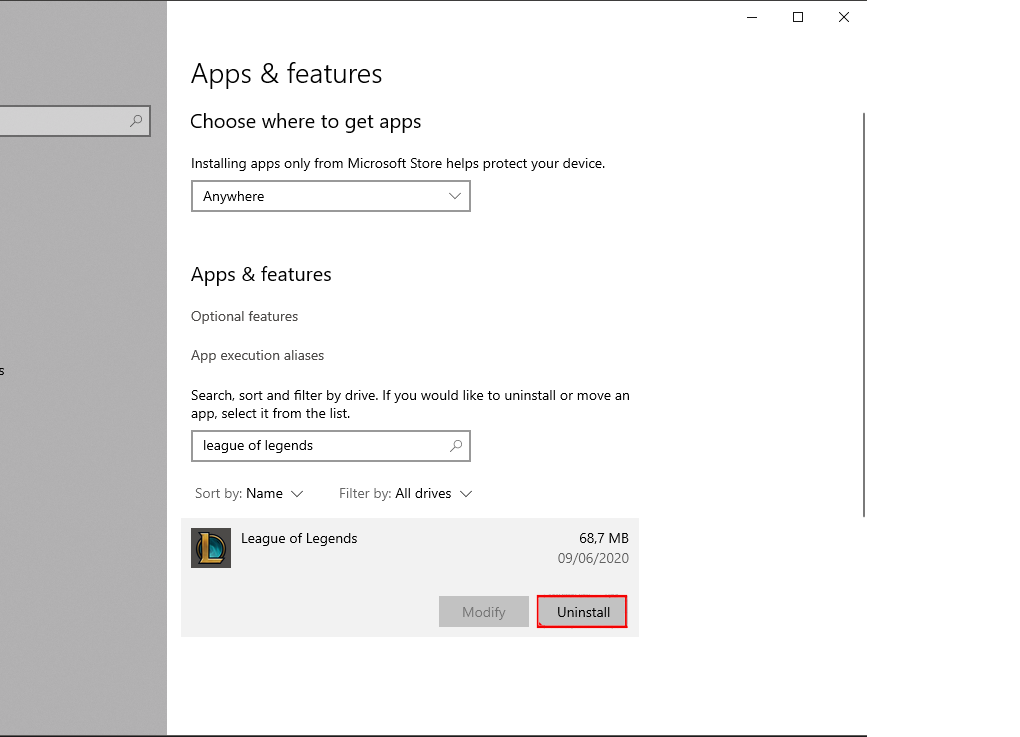Click the magnifier icon in app search box
Viewport: 1020px width, 737px height.
[456, 446]
